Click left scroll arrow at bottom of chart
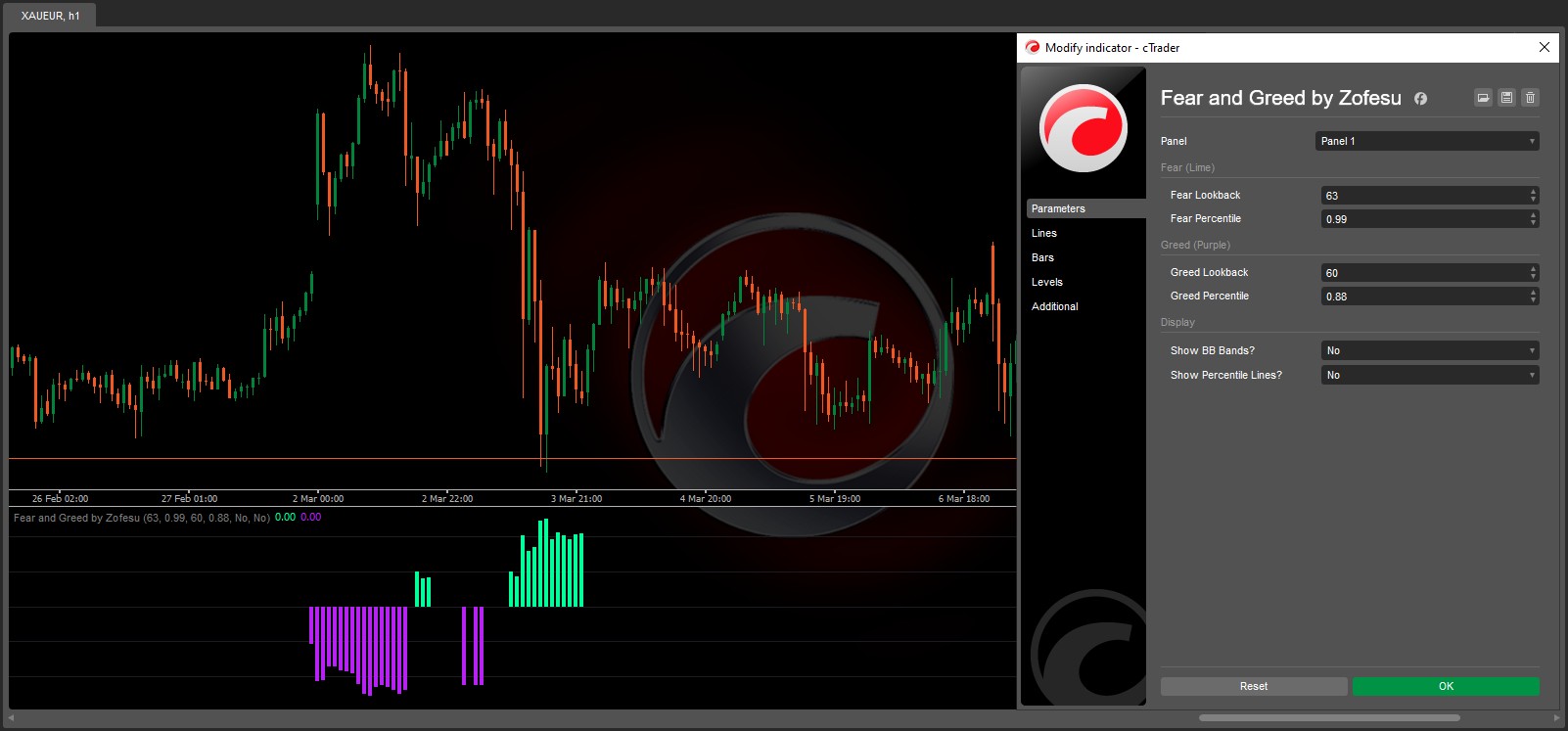This screenshot has width=1568, height=731. tap(11, 718)
